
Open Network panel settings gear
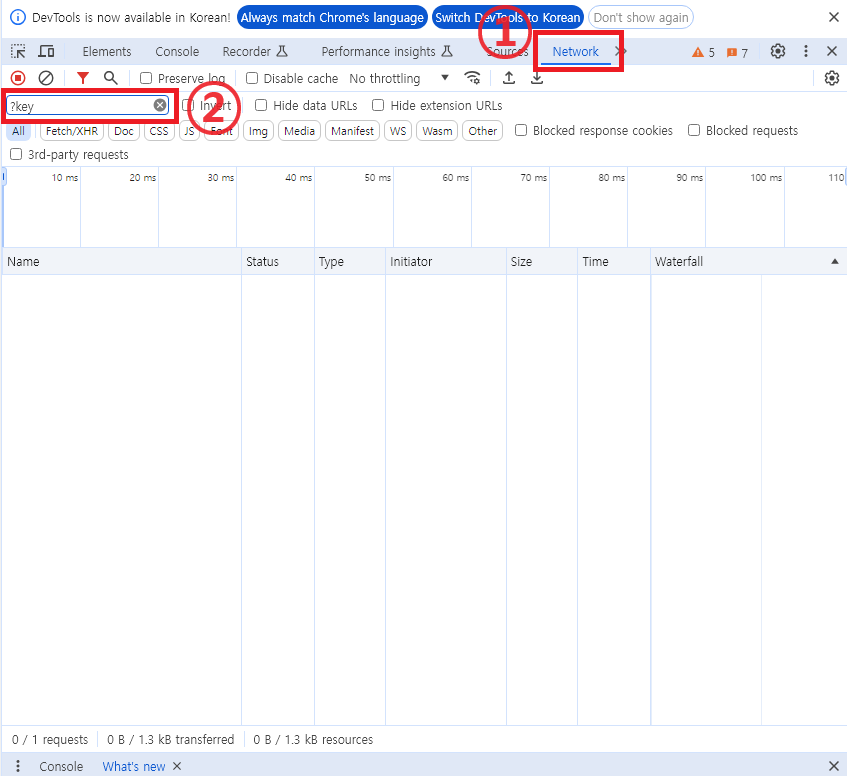coord(831,78)
